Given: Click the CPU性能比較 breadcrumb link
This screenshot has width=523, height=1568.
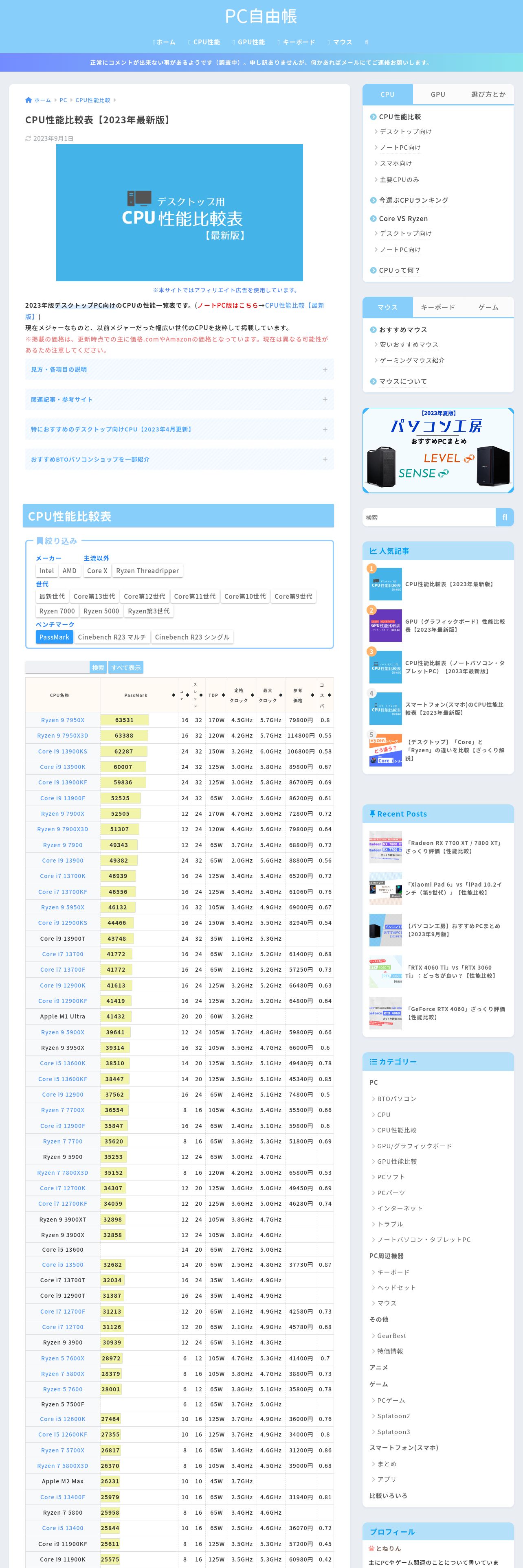Looking at the screenshot, I should 93,100.
